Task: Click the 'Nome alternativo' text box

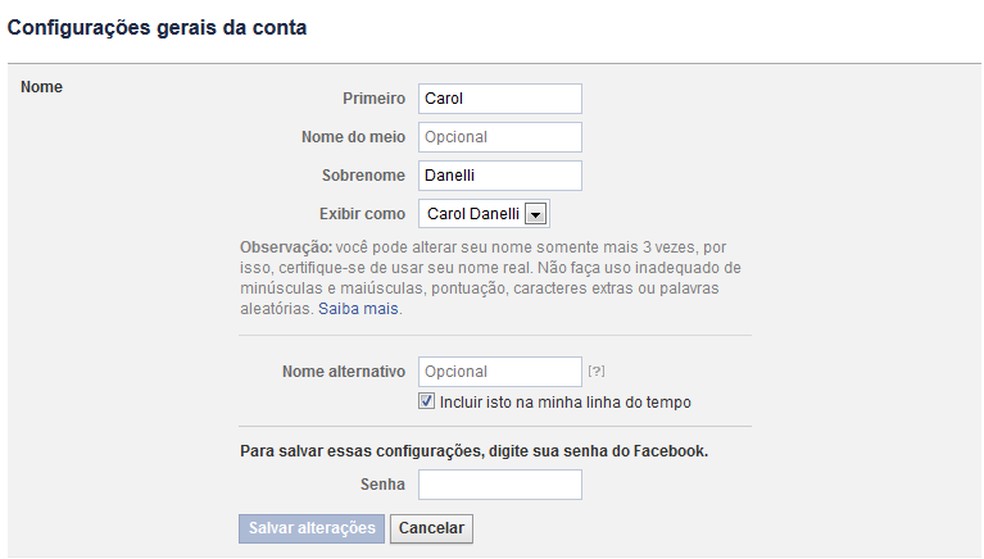Action: pos(500,371)
